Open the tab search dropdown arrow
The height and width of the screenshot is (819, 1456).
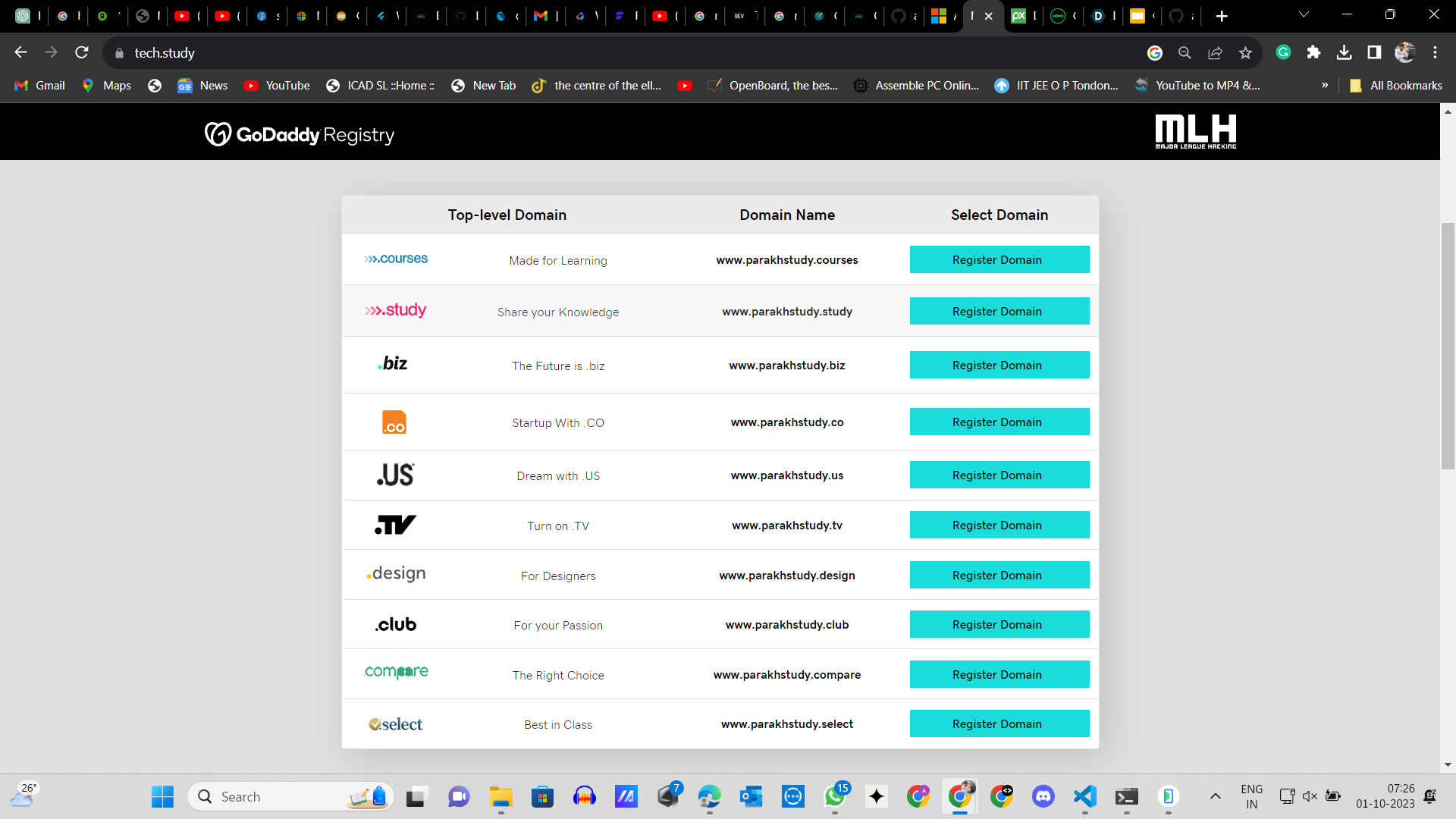click(1304, 15)
